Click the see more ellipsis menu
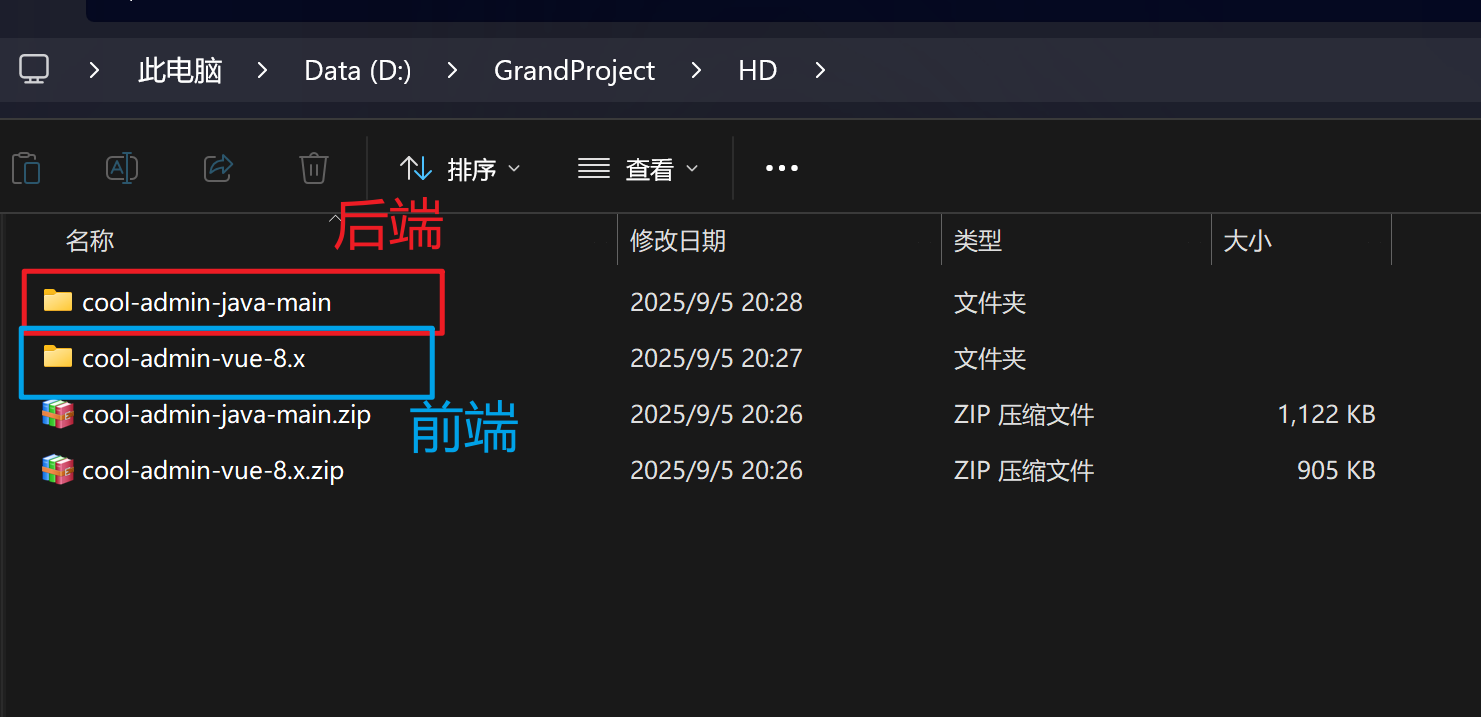This screenshot has width=1481, height=717. (x=781, y=168)
